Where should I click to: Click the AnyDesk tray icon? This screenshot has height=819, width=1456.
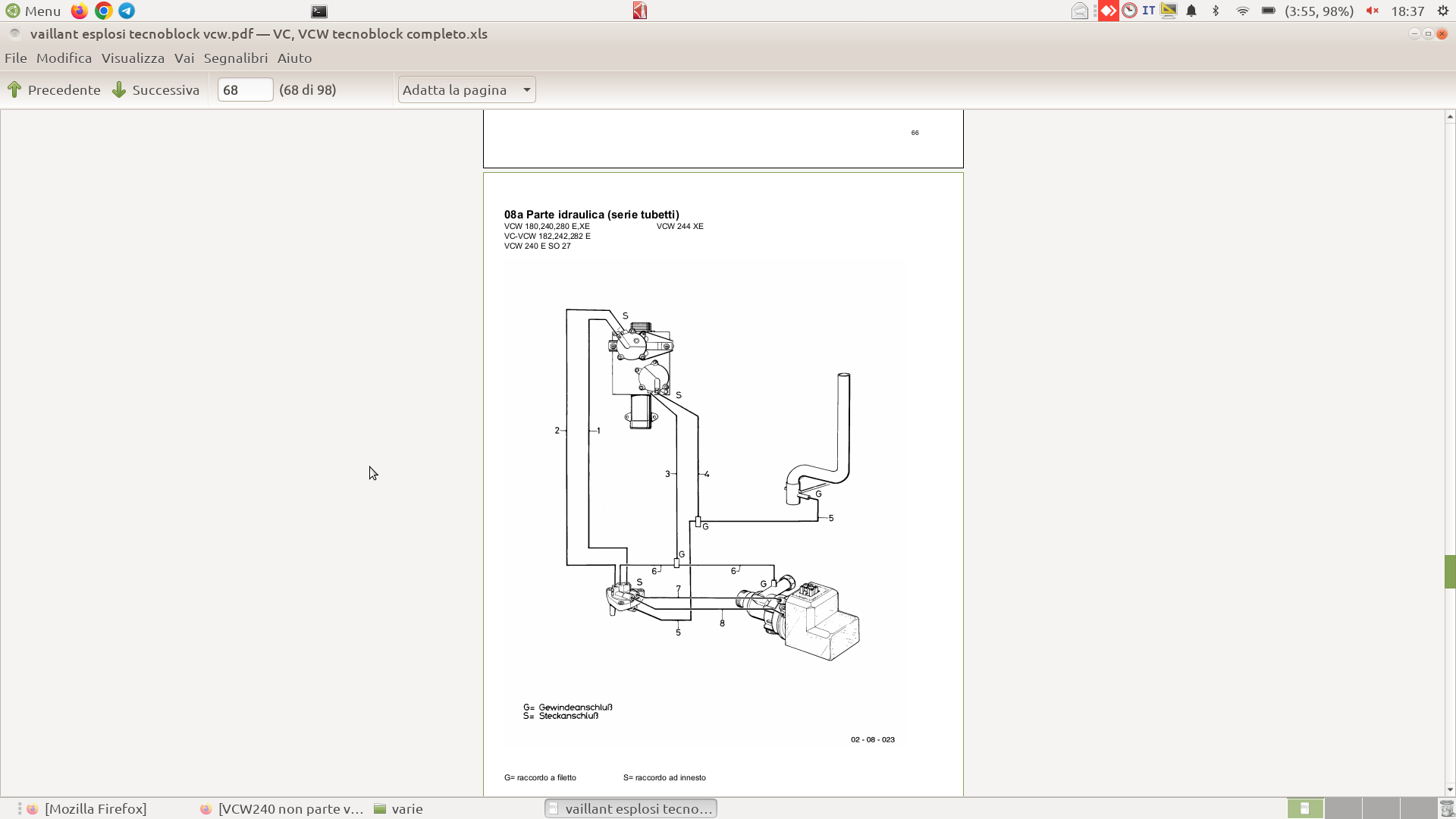(1108, 11)
